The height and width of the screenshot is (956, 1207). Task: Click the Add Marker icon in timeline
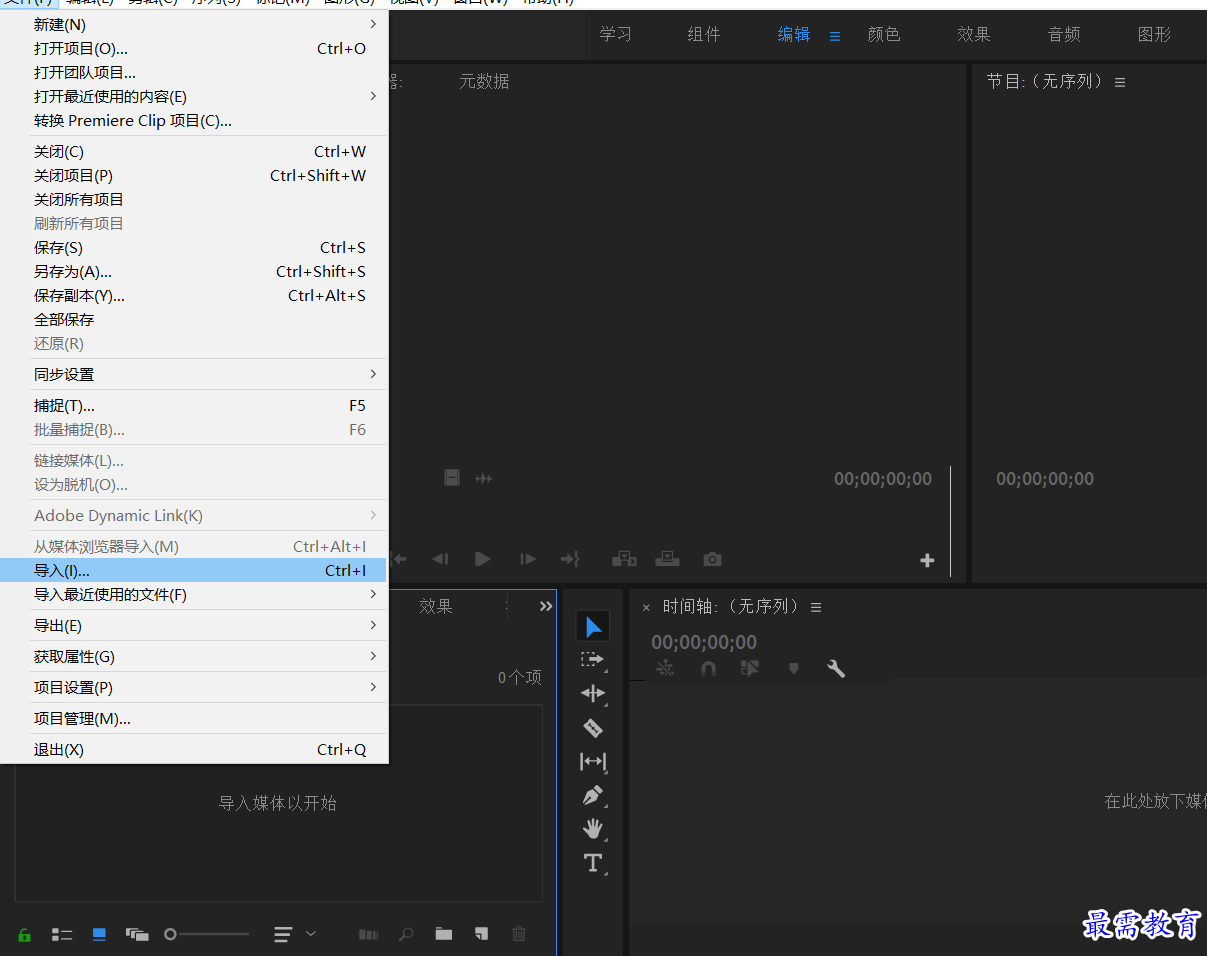point(794,669)
